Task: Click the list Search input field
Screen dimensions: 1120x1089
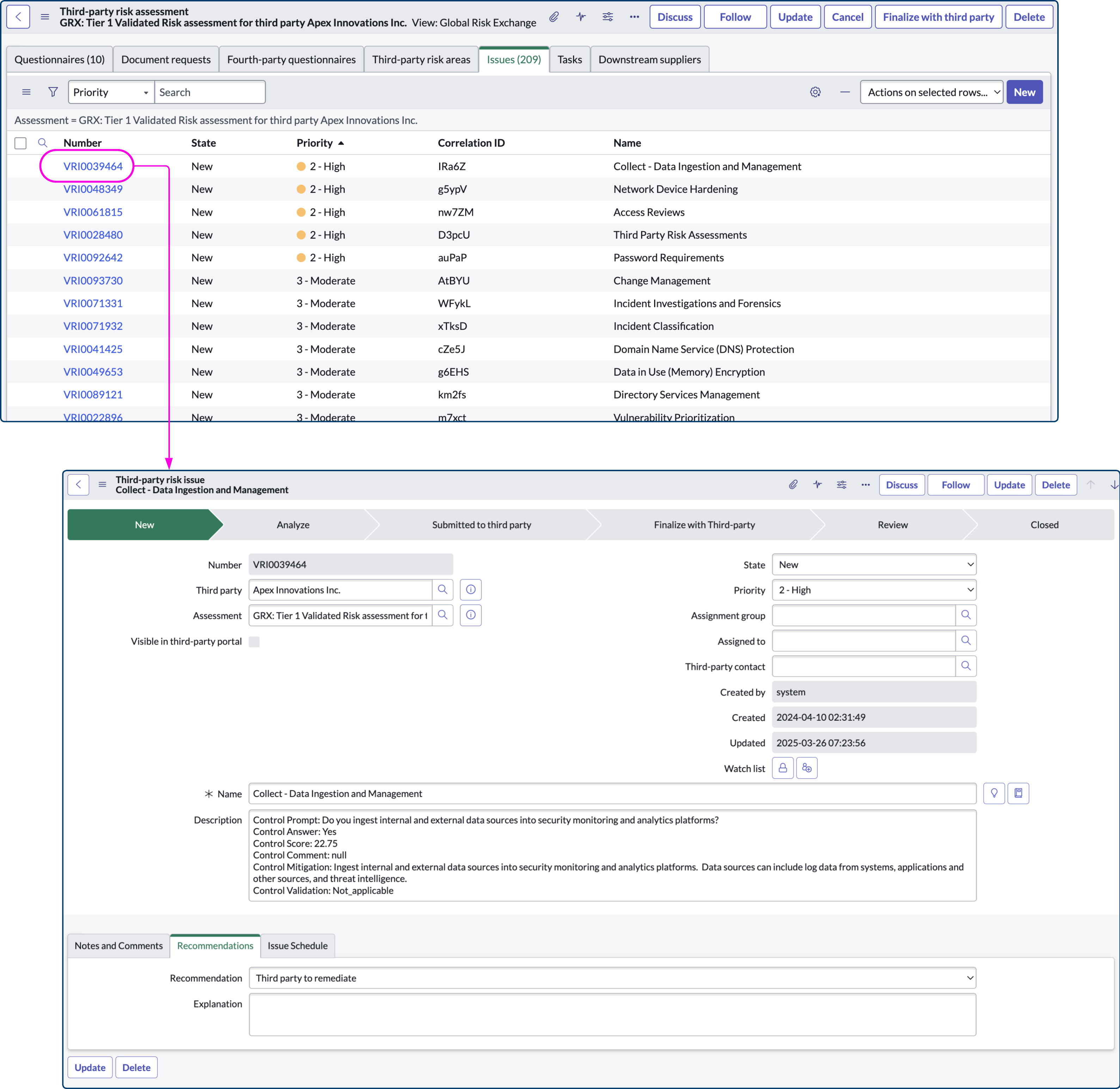Action: click(209, 92)
